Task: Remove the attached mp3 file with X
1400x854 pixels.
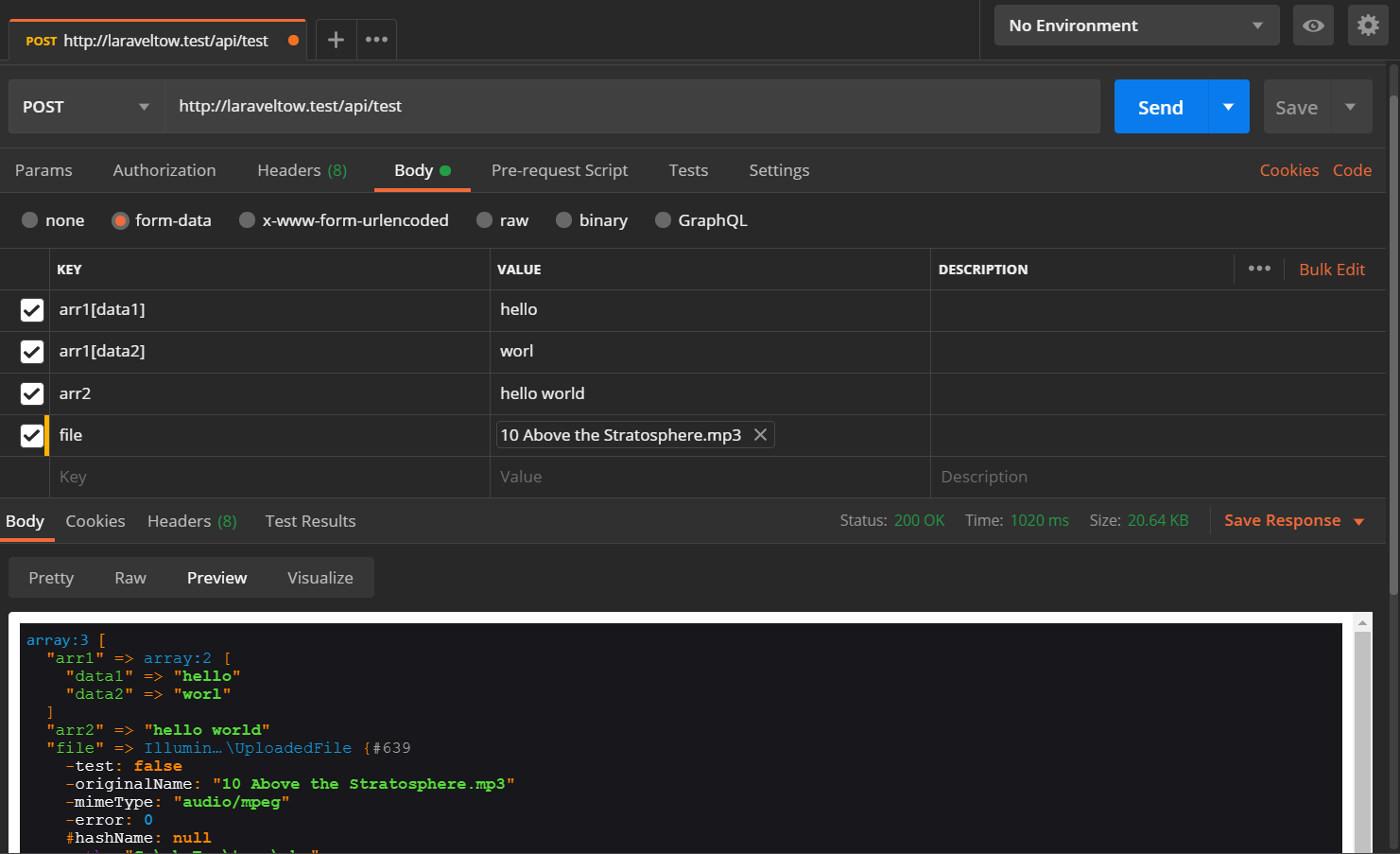Action: [760, 435]
